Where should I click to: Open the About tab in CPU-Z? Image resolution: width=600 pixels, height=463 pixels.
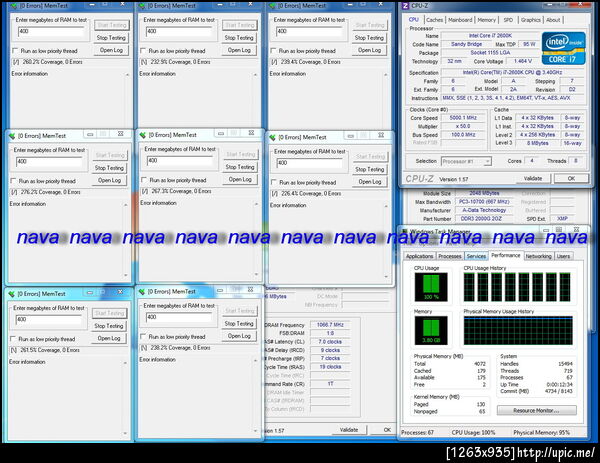(x=553, y=20)
